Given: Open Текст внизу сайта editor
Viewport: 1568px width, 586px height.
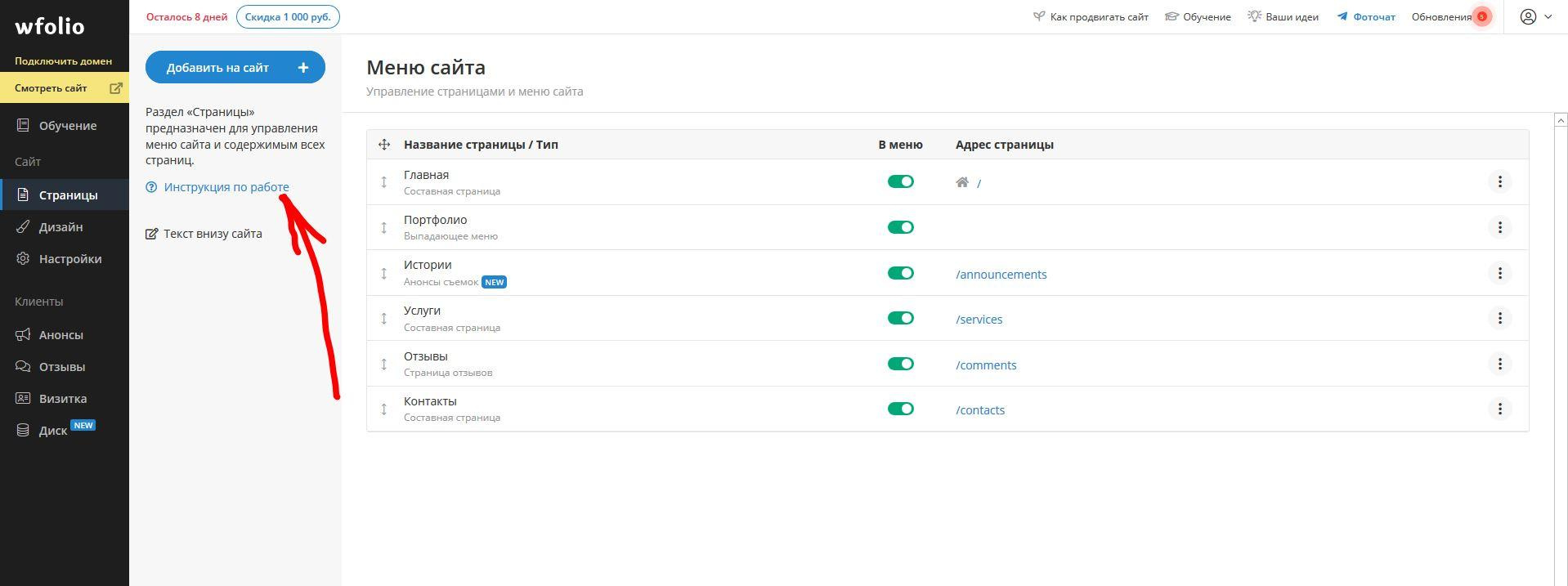Looking at the screenshot, I should [x=212, y=234].
